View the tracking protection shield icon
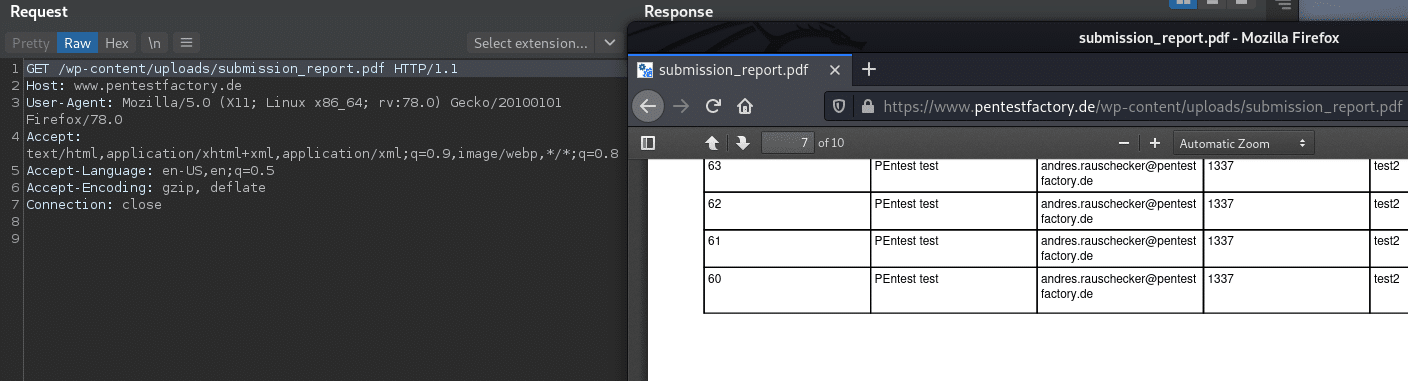Screen dimensions: 1408x381 pos(840,106)
